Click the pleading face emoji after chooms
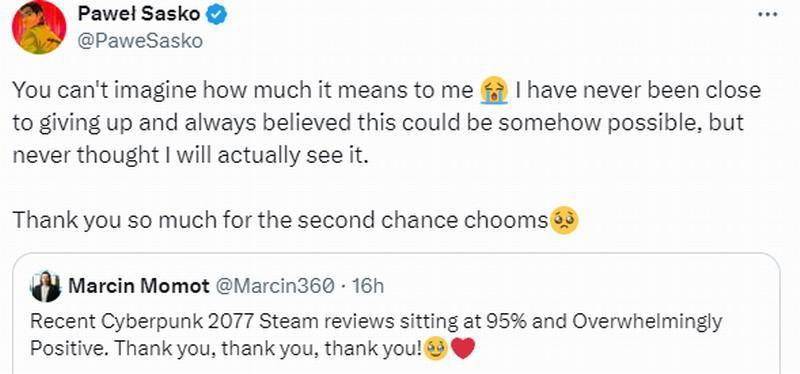Image resolution: width=800 pixels, height=374 pixels. [564, 221]
